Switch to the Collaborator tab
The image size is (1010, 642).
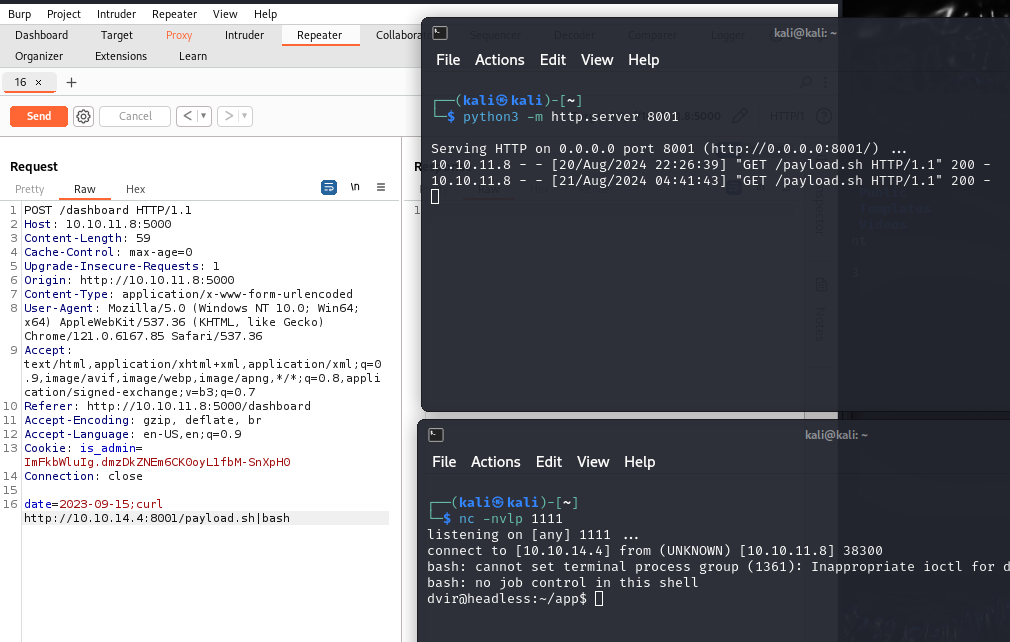tap(398, 35)
